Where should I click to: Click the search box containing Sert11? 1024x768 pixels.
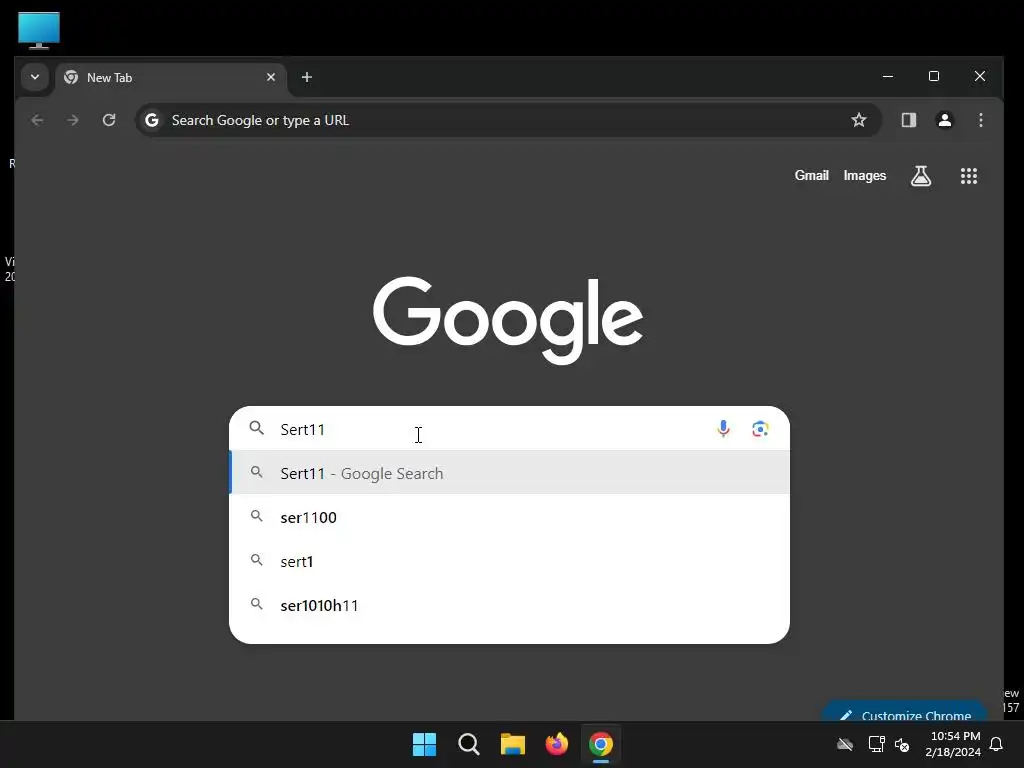(x=509, y=429)
